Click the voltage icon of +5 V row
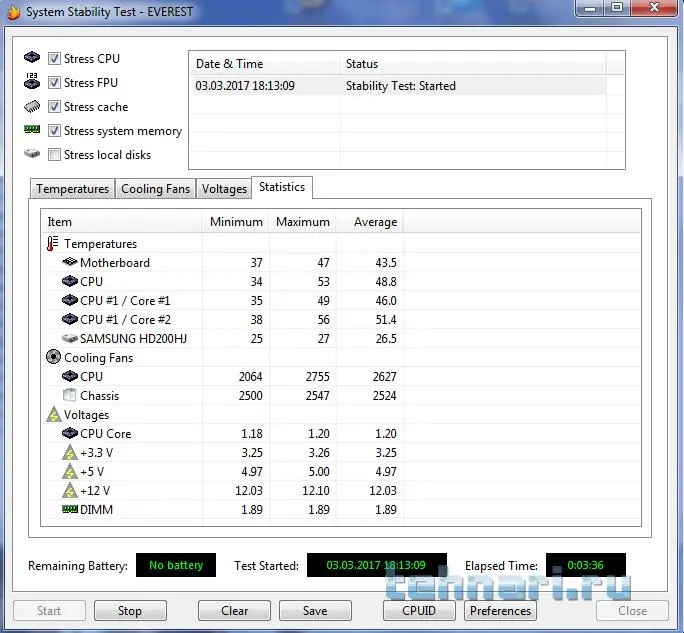 click(x=70, y=472)
